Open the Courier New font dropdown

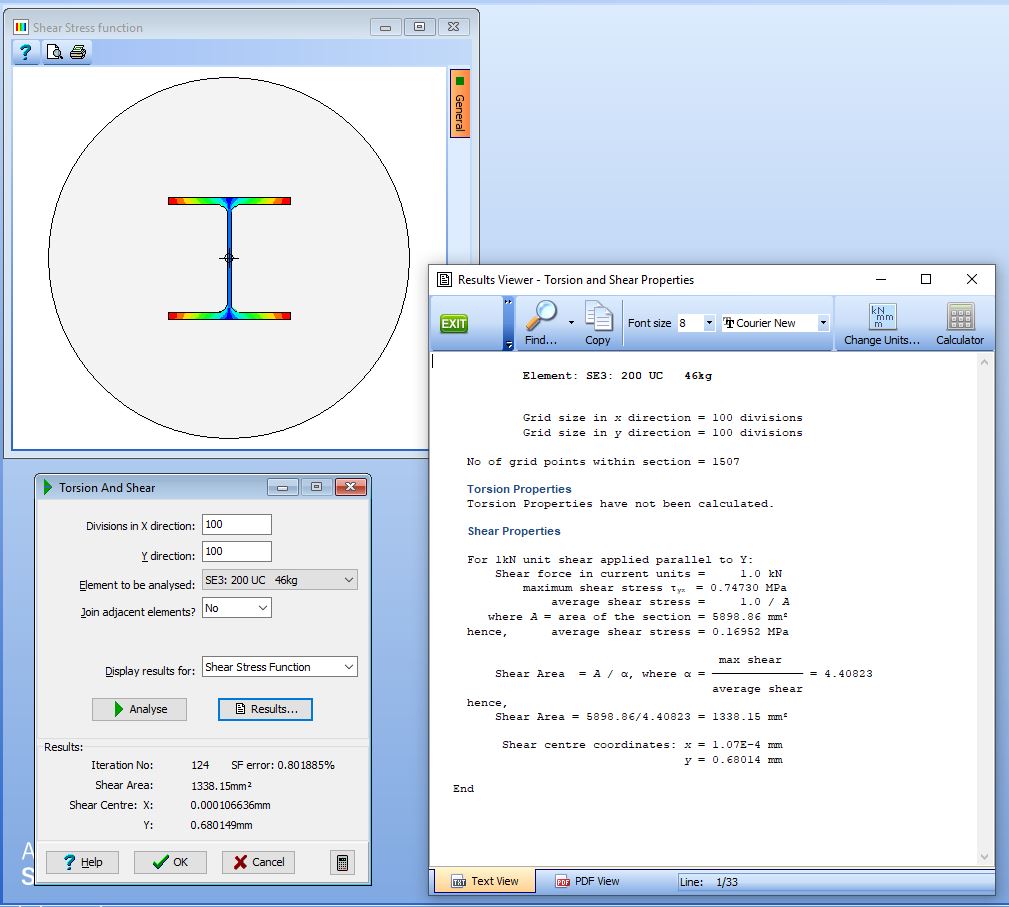click(x=823, y=323)
